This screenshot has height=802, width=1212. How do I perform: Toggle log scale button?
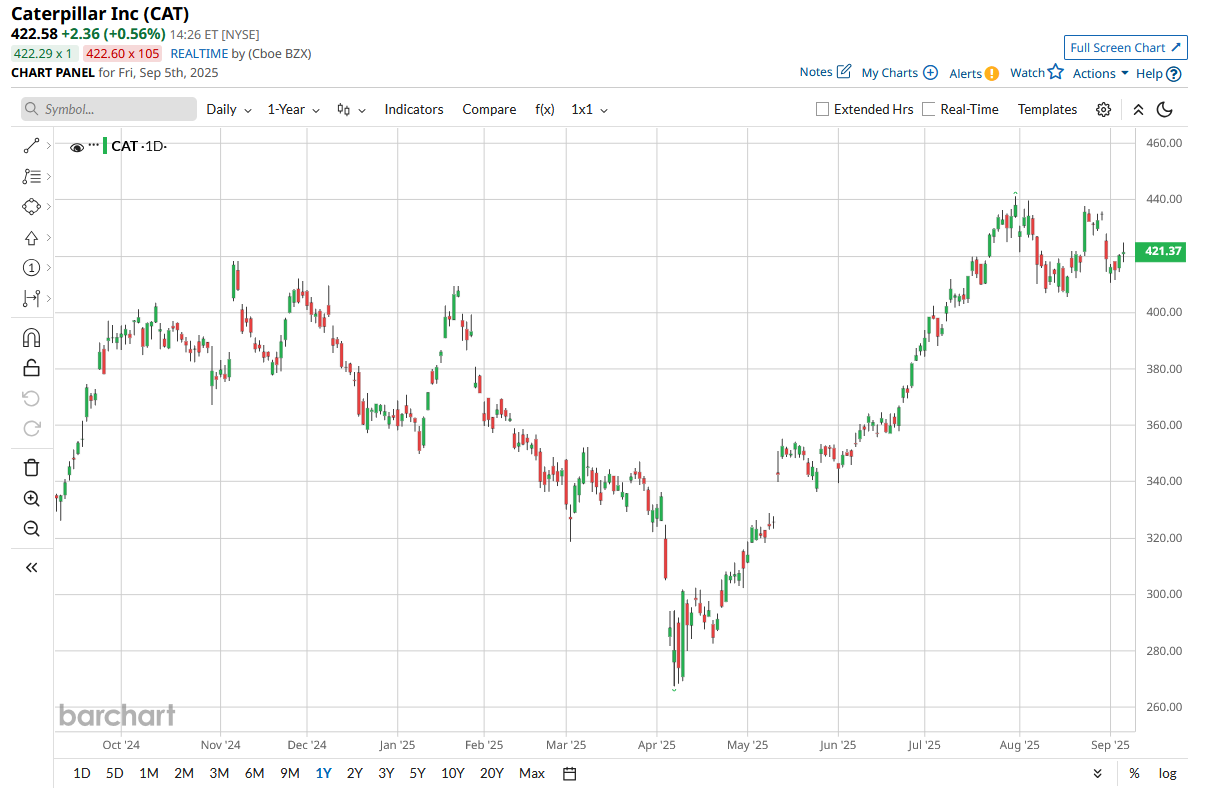[1167, 774]
